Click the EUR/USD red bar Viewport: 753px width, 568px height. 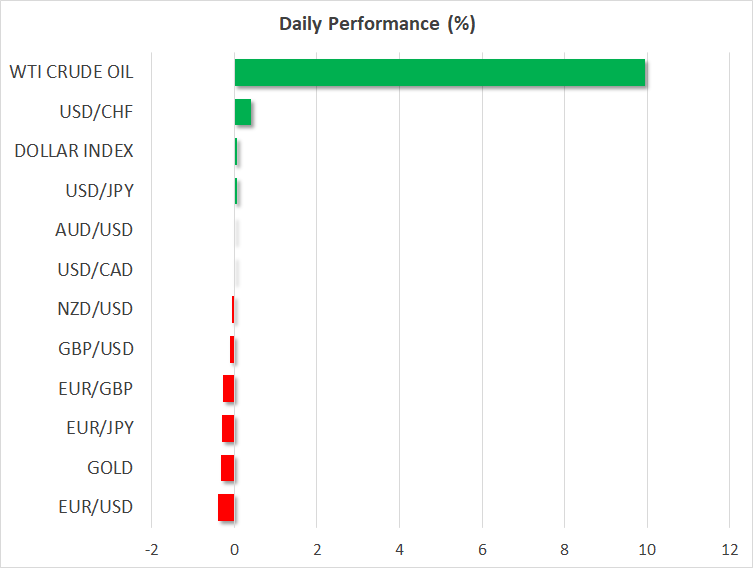click(226, 507)
